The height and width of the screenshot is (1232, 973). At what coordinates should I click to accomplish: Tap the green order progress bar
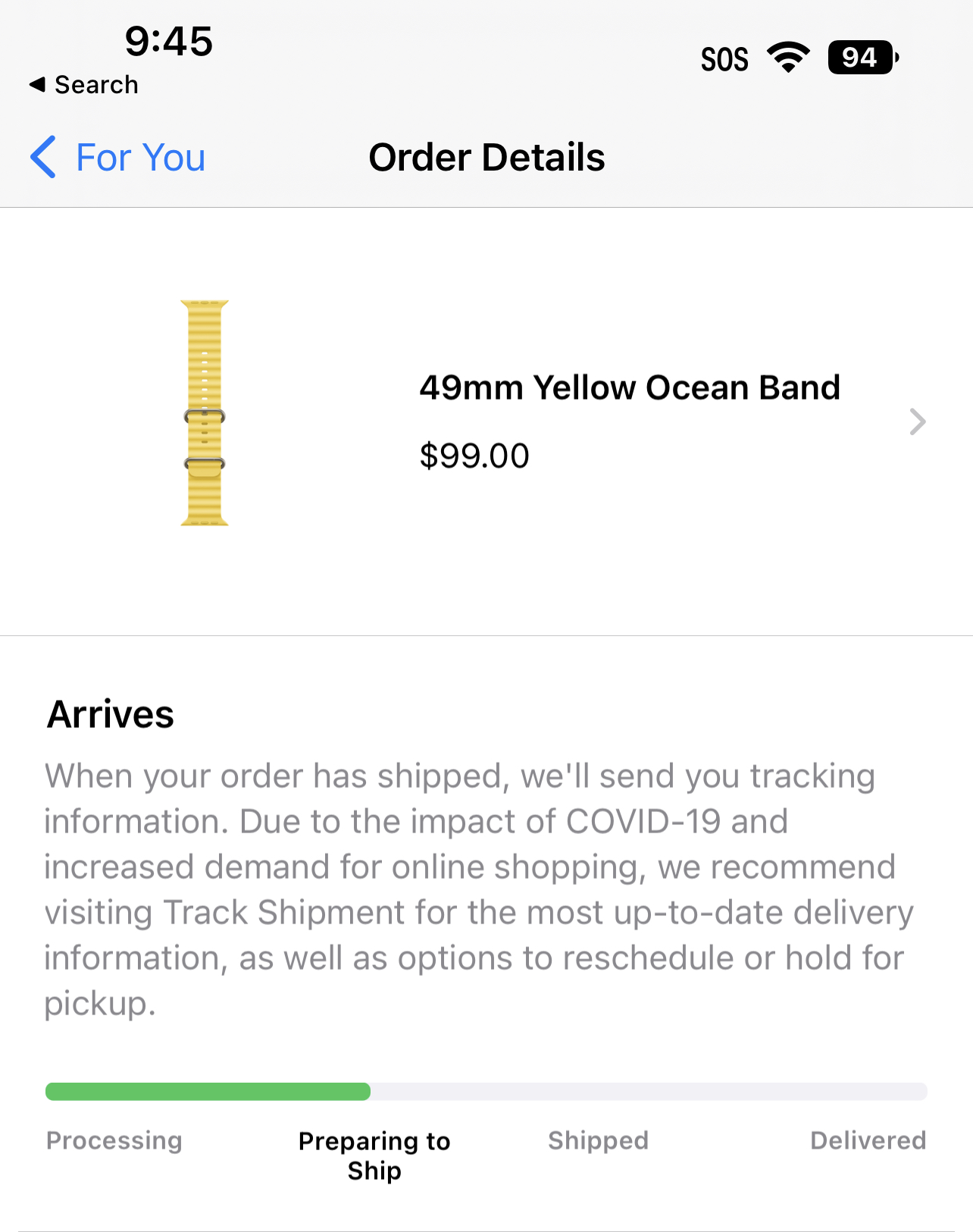tap(208, 1092)
